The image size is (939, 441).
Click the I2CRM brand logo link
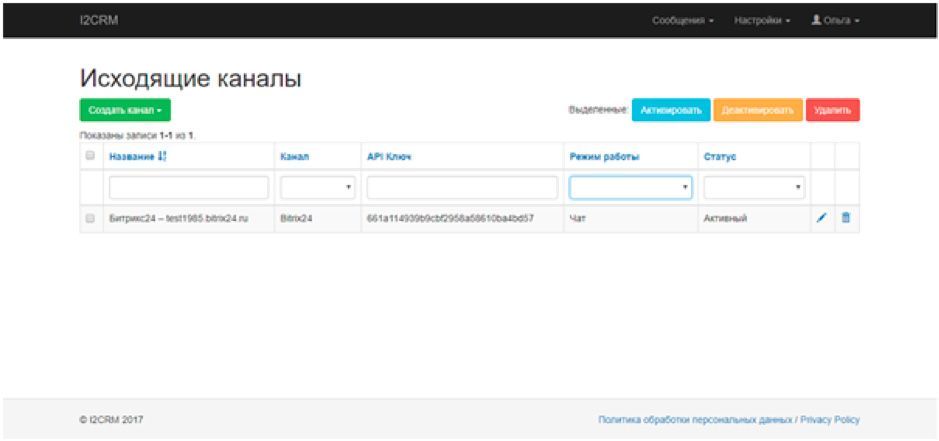pyautogui.click(x=99, y=20)
